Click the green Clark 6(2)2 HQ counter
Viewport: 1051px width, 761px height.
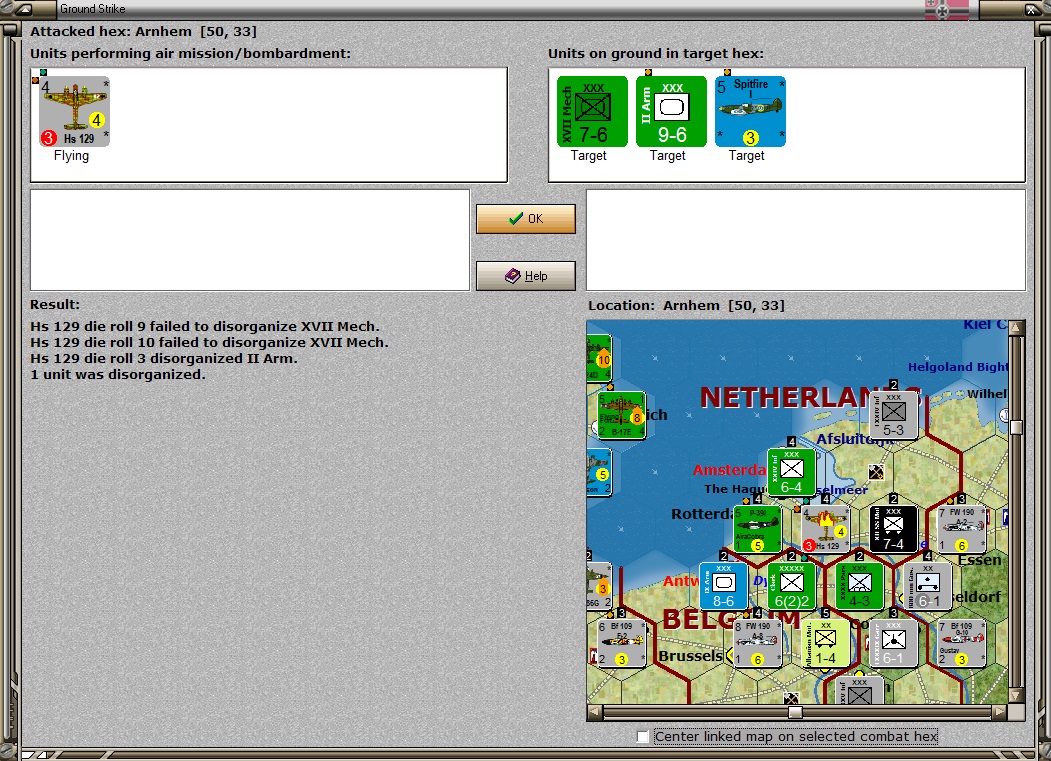point(792,587)
